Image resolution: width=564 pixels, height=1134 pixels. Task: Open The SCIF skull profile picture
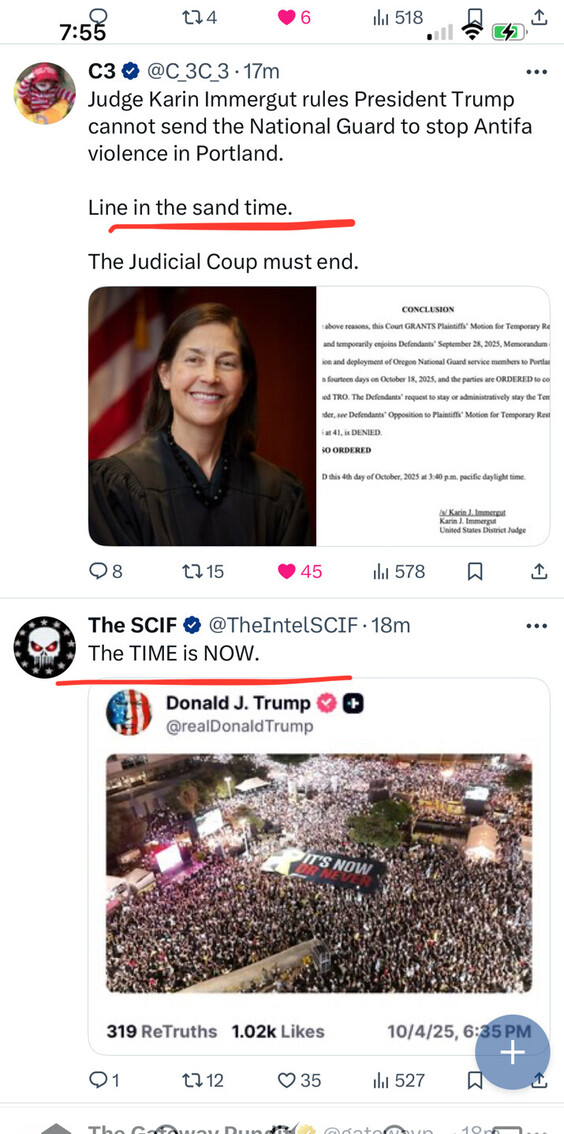[x=45, y=647]
